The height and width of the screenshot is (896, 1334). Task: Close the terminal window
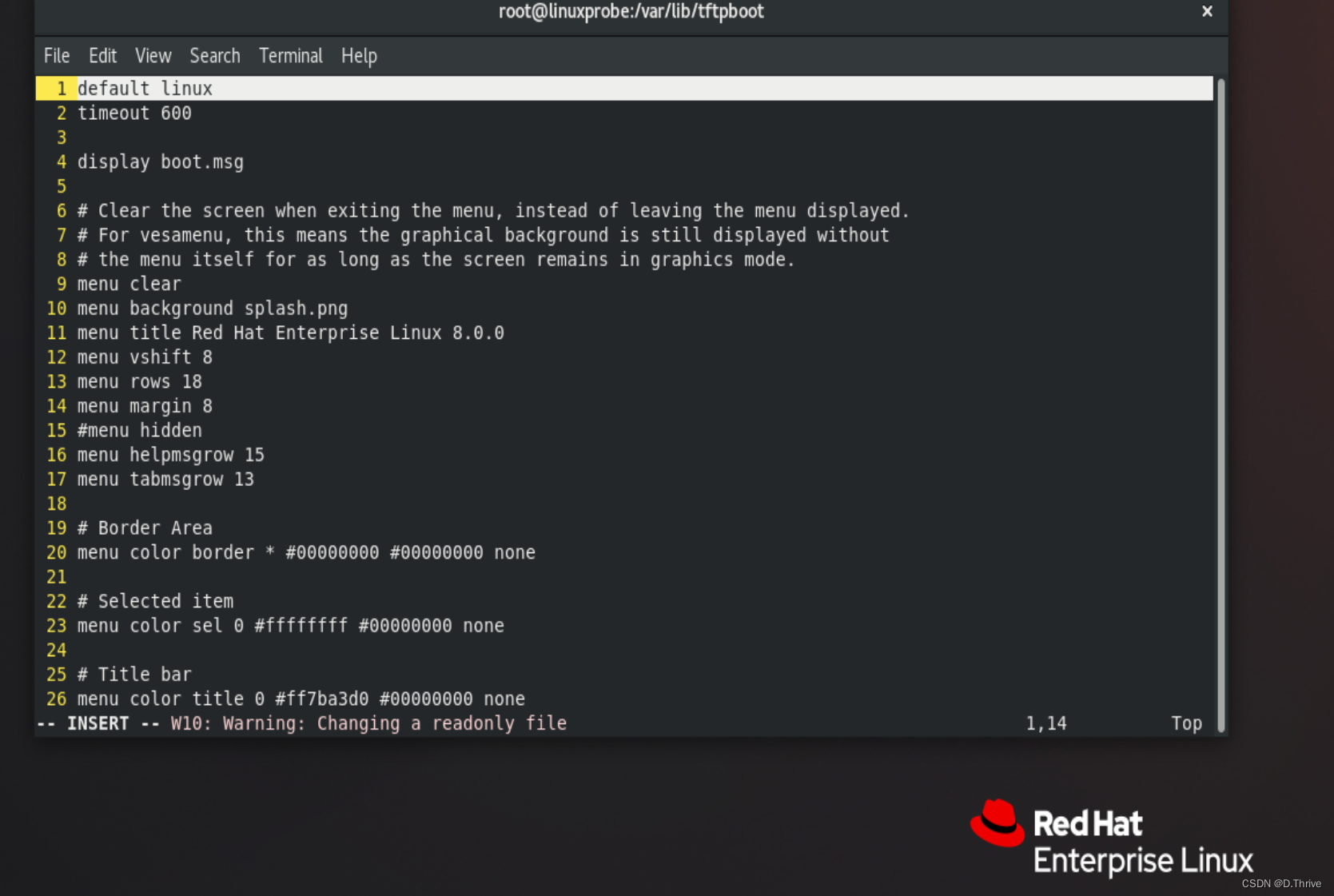click(x=1206, y=11)
